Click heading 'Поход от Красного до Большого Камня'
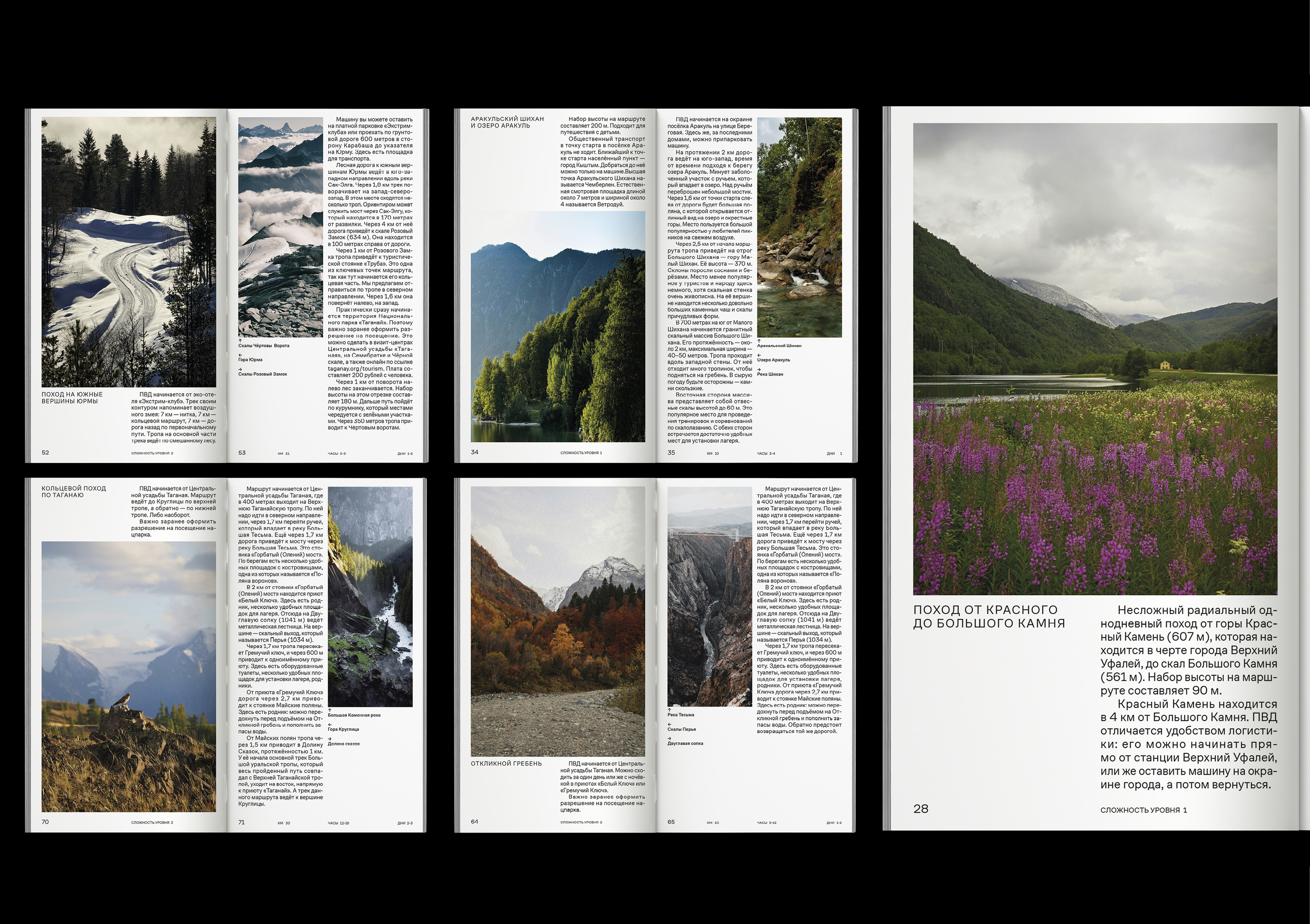Viewport: 1310px width, 924px height. tap(989, 617)
